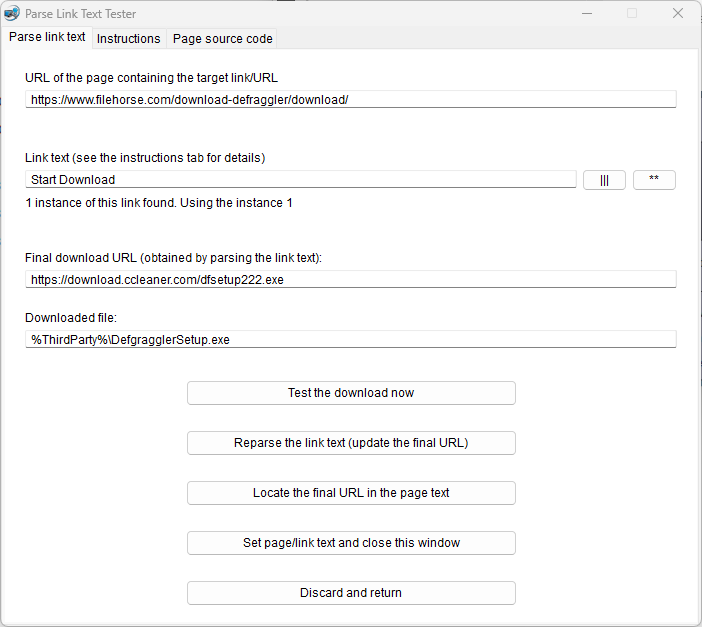
Task: Click the page URL input field
Action: (x=351, y=99)
